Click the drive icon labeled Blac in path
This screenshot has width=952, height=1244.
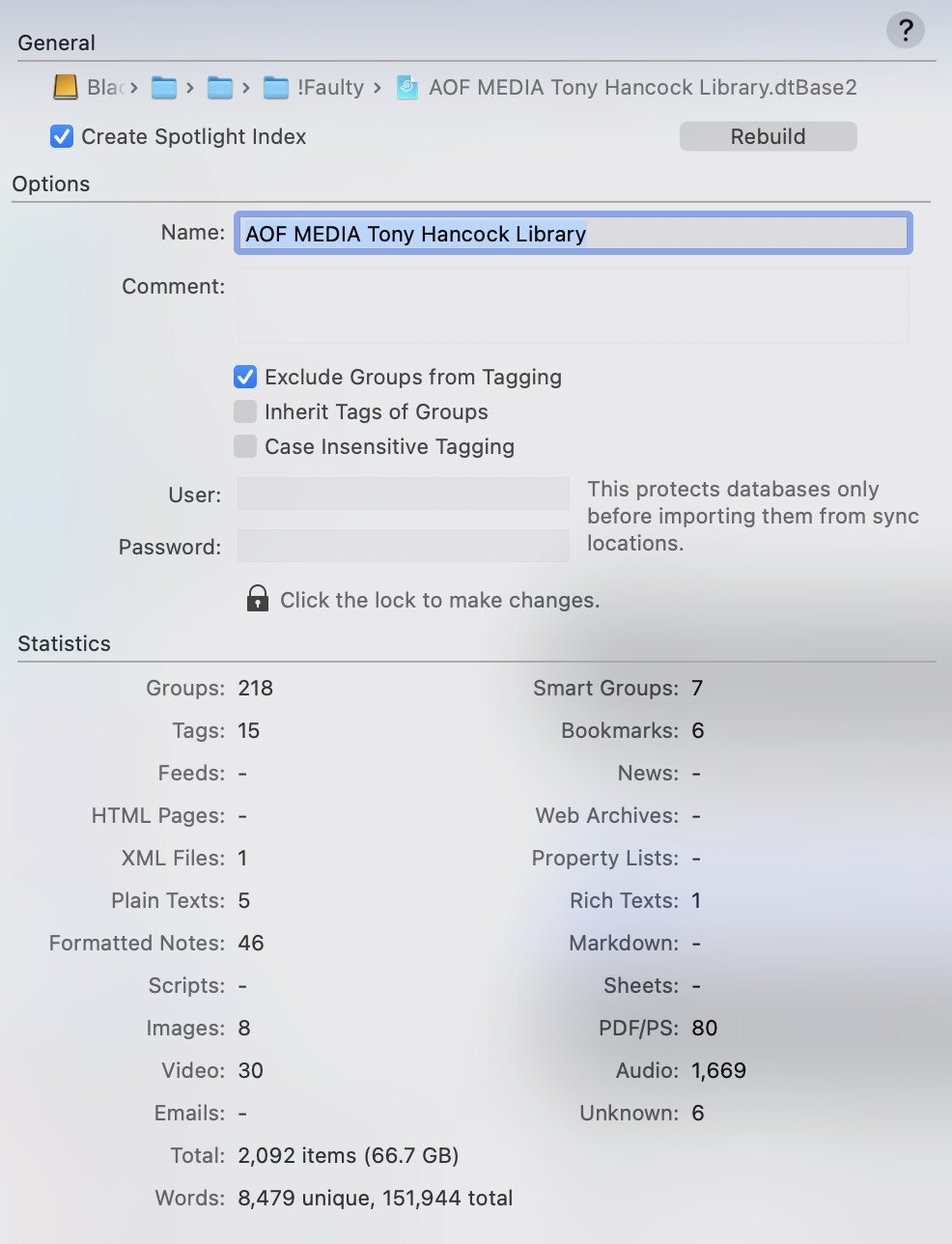click(66, 88)
